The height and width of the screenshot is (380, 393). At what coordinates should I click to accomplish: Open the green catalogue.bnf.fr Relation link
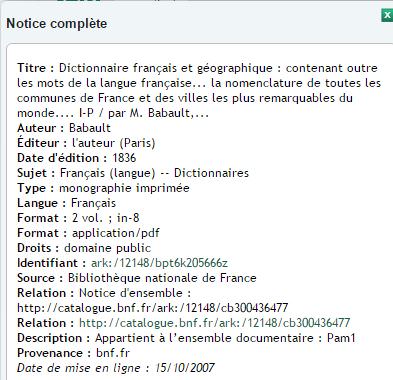[214, 323]
